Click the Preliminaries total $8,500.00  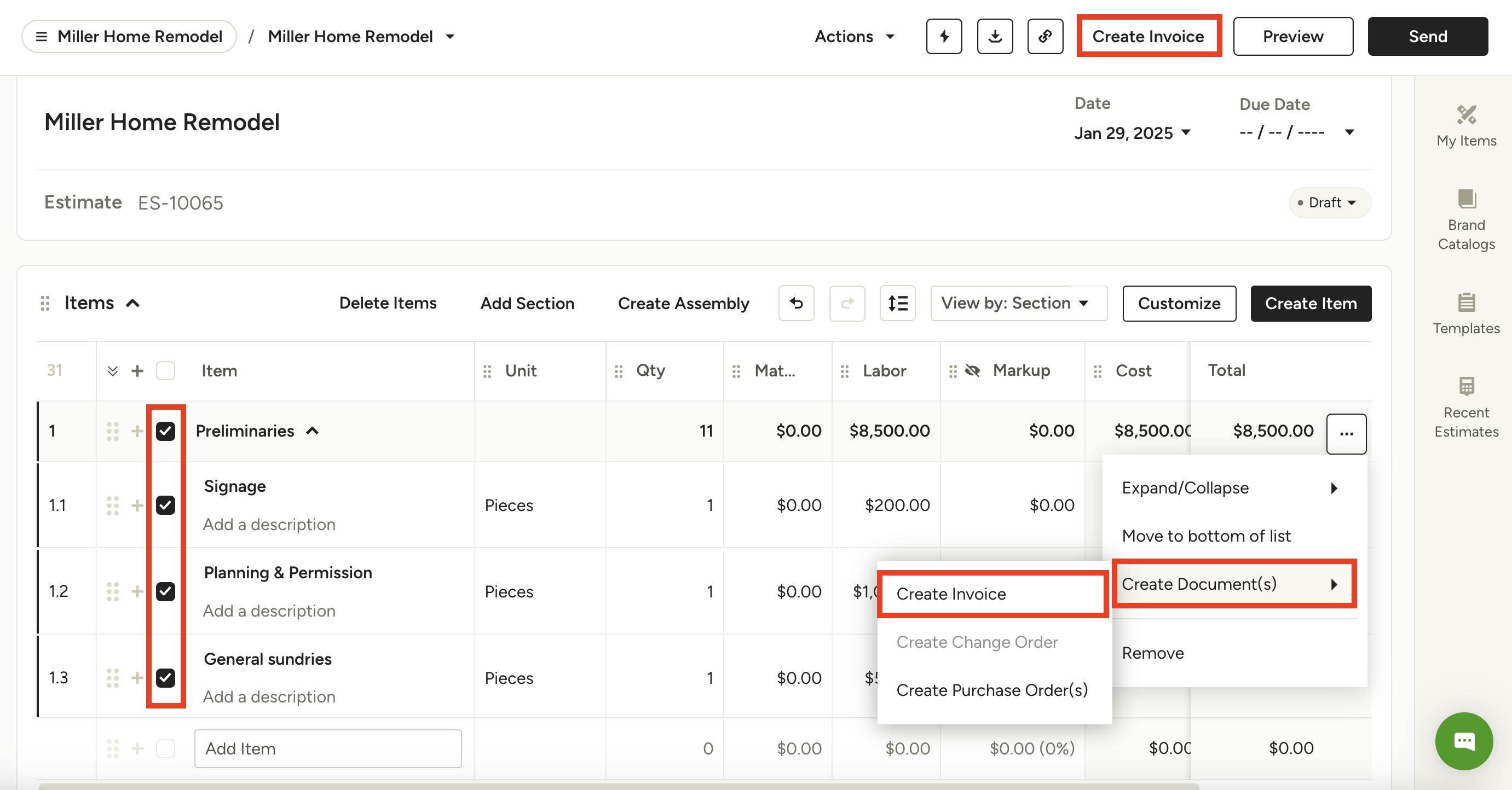[1273, 431]
